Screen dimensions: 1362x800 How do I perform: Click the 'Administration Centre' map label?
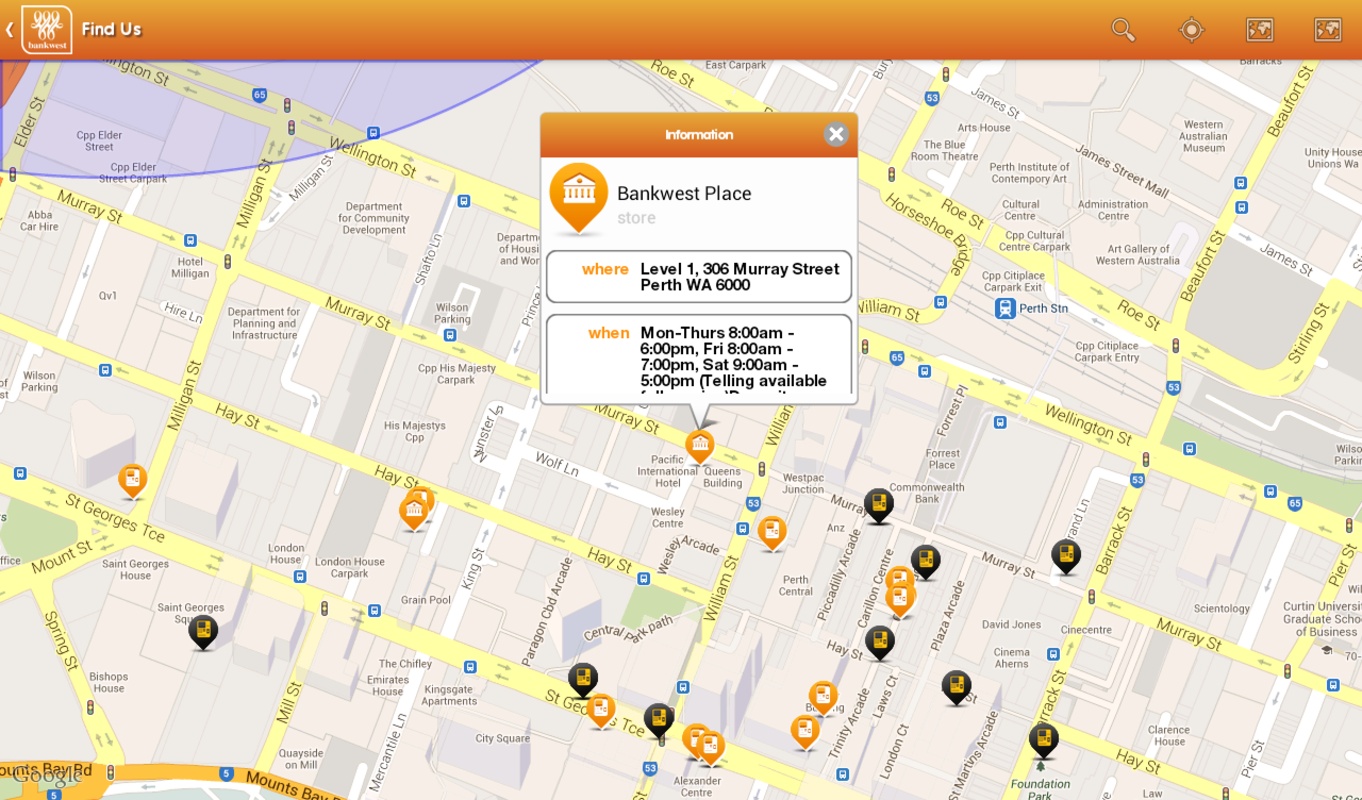click(1113, 210)
